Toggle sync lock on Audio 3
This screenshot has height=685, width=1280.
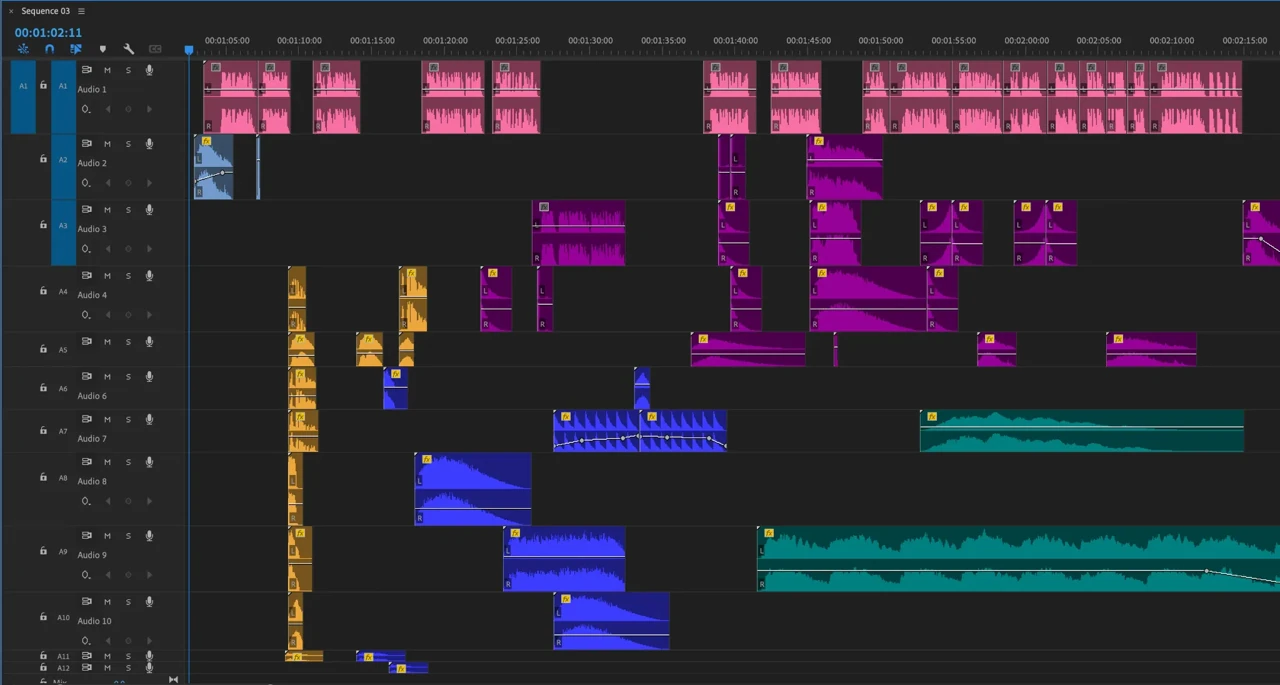(86, 210)
